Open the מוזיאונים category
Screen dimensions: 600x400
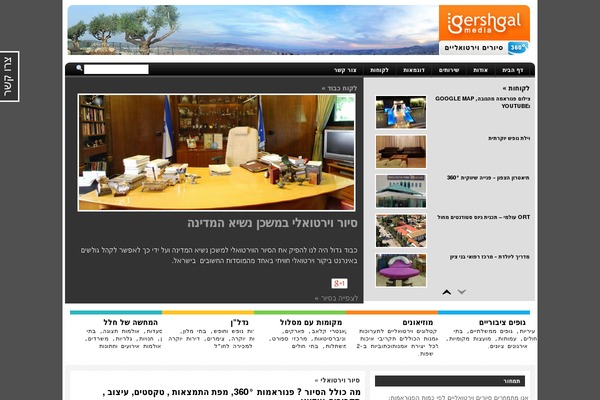417,322
